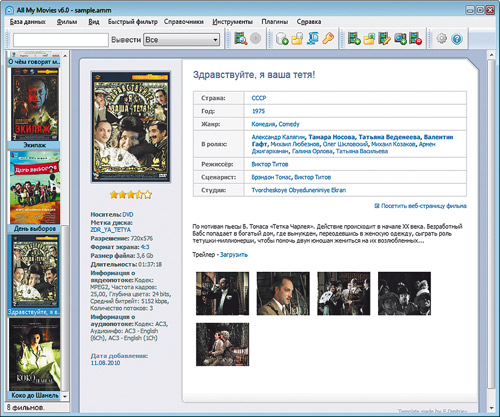500x417 pixels.
Task: Click actor link 'Александр Калягин'
Action: [x=278, y=137]
